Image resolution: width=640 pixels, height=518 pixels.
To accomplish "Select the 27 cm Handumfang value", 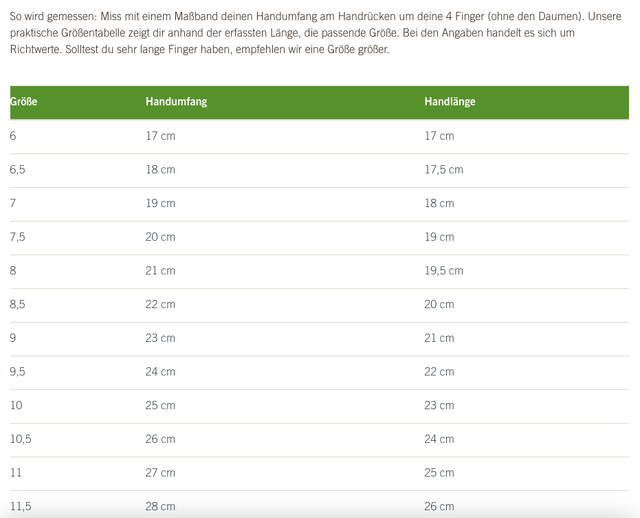I will tap(160, 473).
